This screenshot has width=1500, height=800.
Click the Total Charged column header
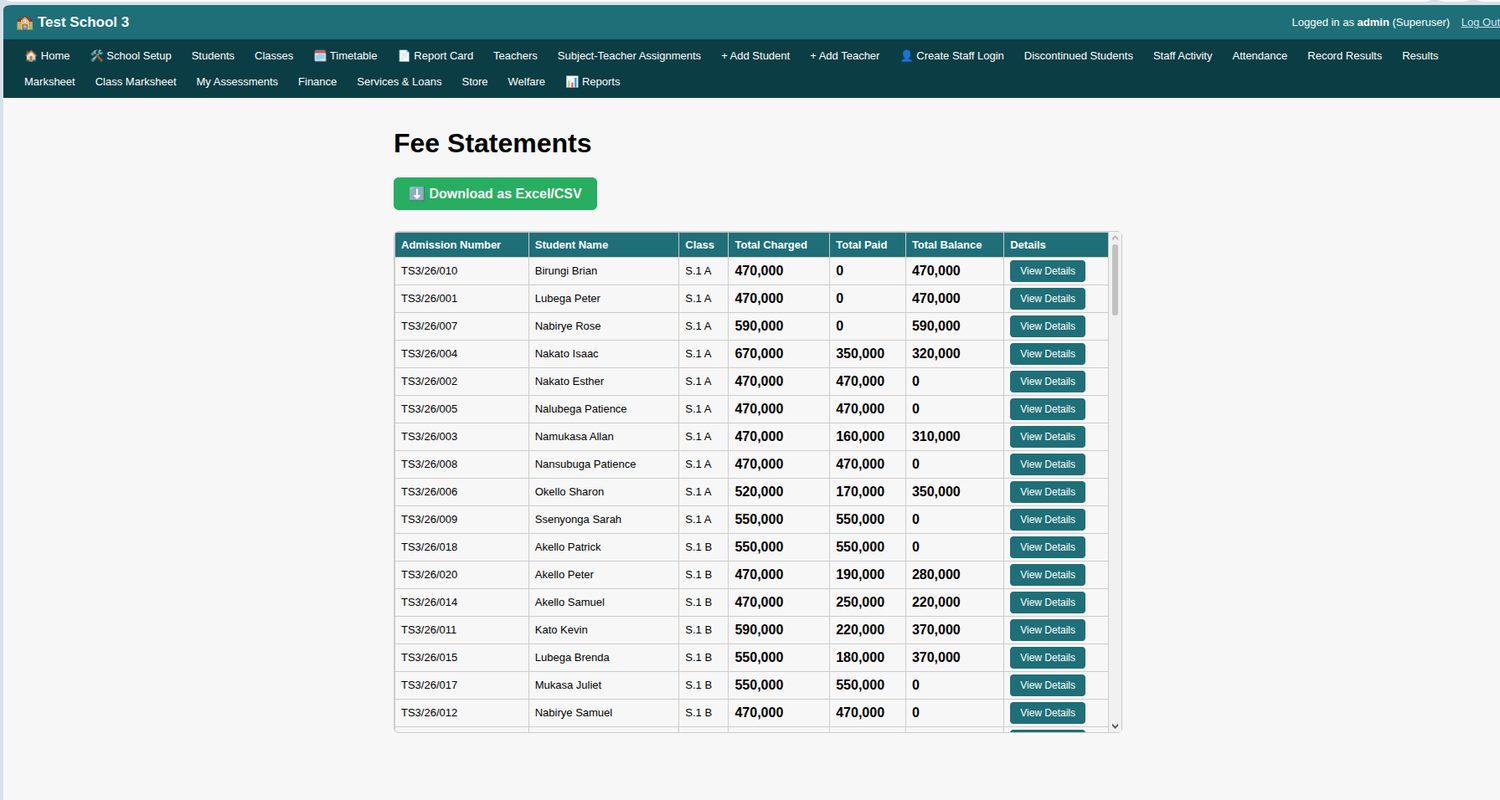coord(778,245)
